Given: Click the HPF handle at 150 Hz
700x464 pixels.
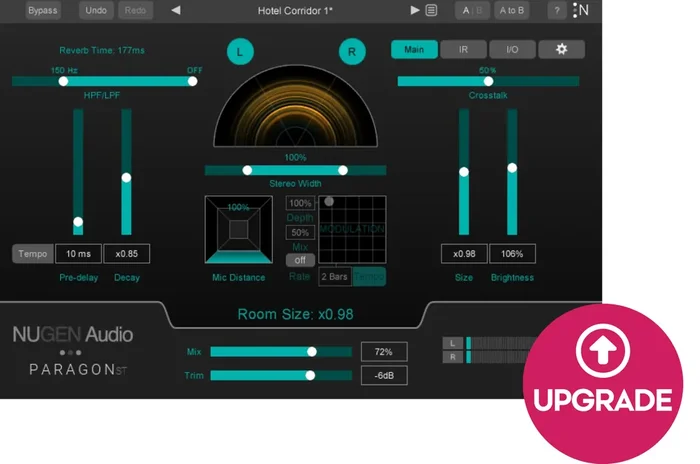Looking at the screenshot, I should pos(63,81).
